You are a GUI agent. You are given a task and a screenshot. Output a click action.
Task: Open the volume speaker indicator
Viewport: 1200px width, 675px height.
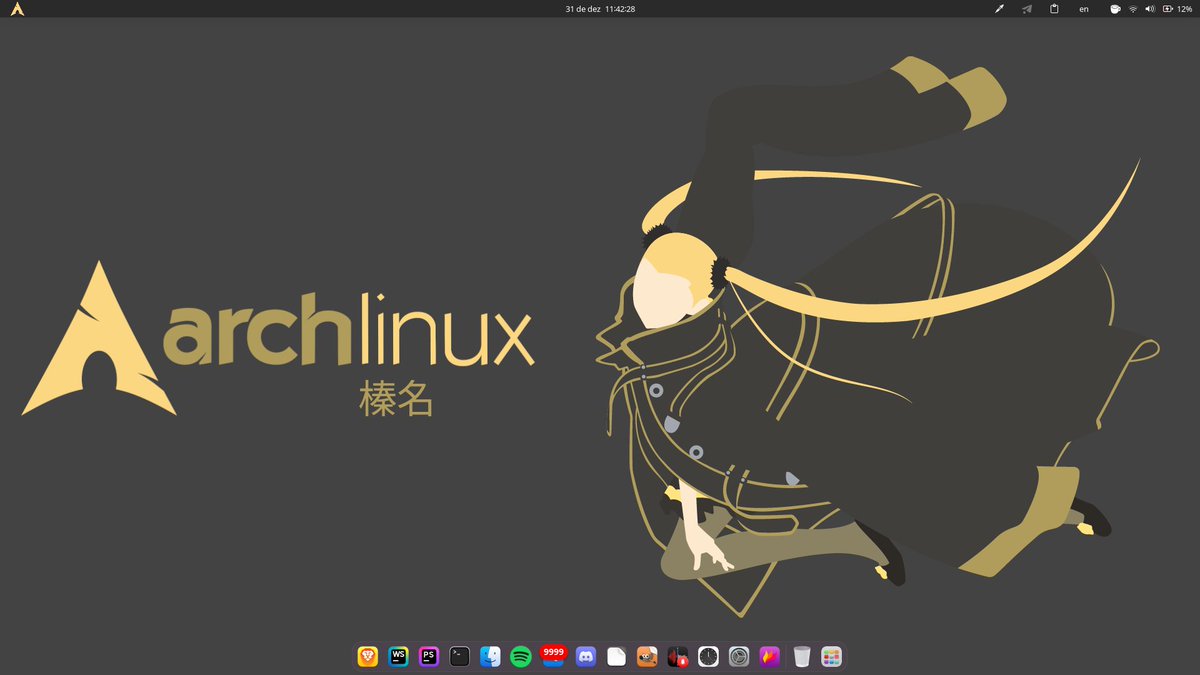coord(1150,9)
